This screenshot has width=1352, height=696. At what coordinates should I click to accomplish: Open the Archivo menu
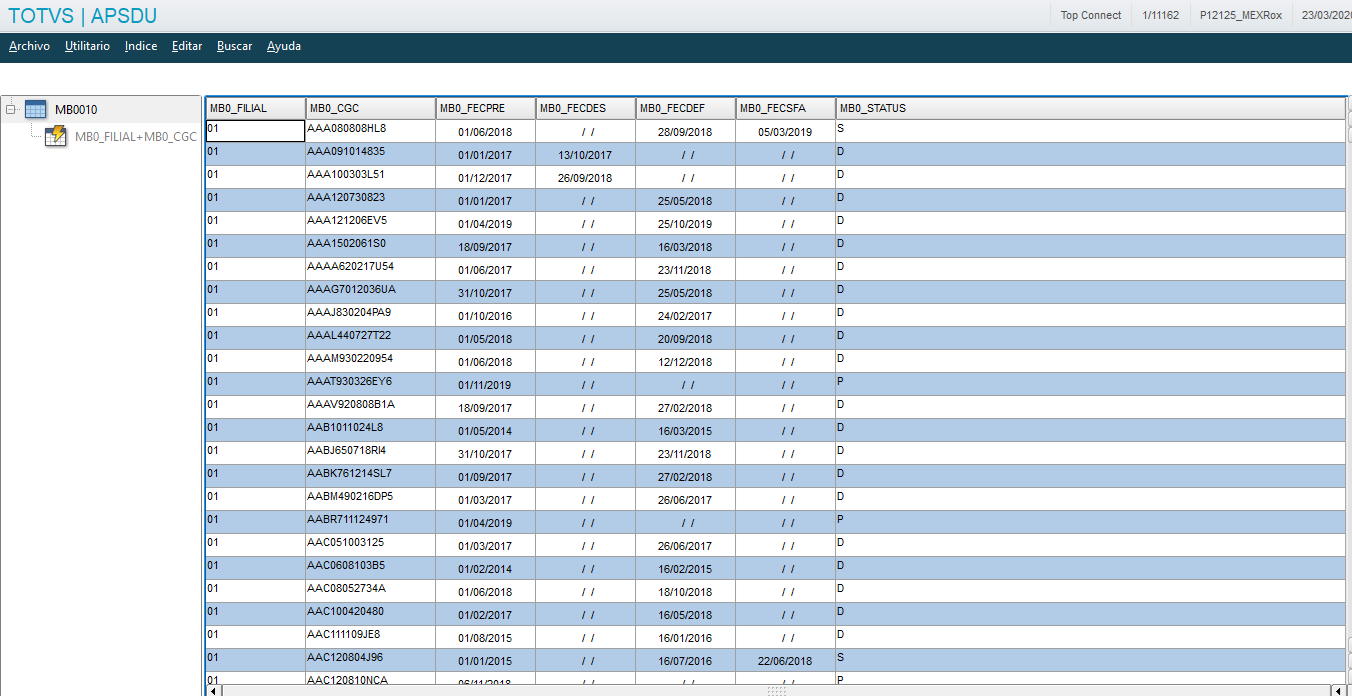(29, 46)
